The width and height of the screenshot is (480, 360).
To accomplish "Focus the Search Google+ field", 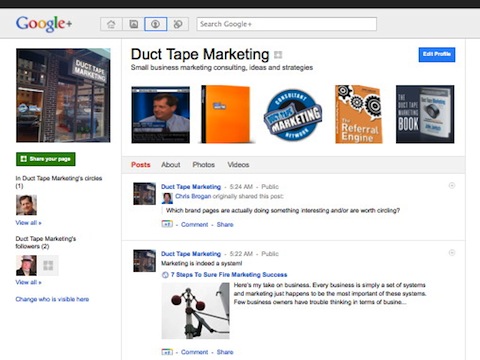I will tap(286, 24).
